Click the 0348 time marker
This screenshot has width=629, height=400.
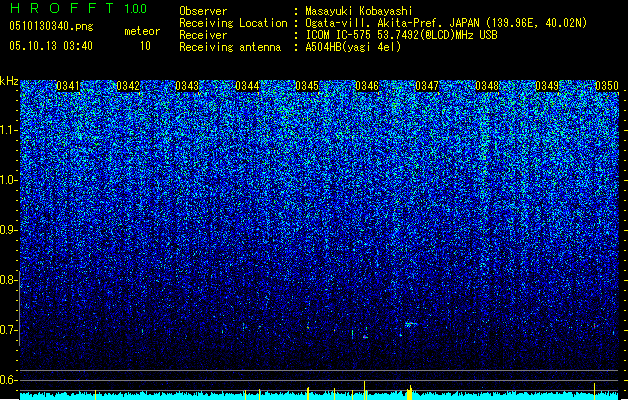pyautogui.click(x=487, y=86)
